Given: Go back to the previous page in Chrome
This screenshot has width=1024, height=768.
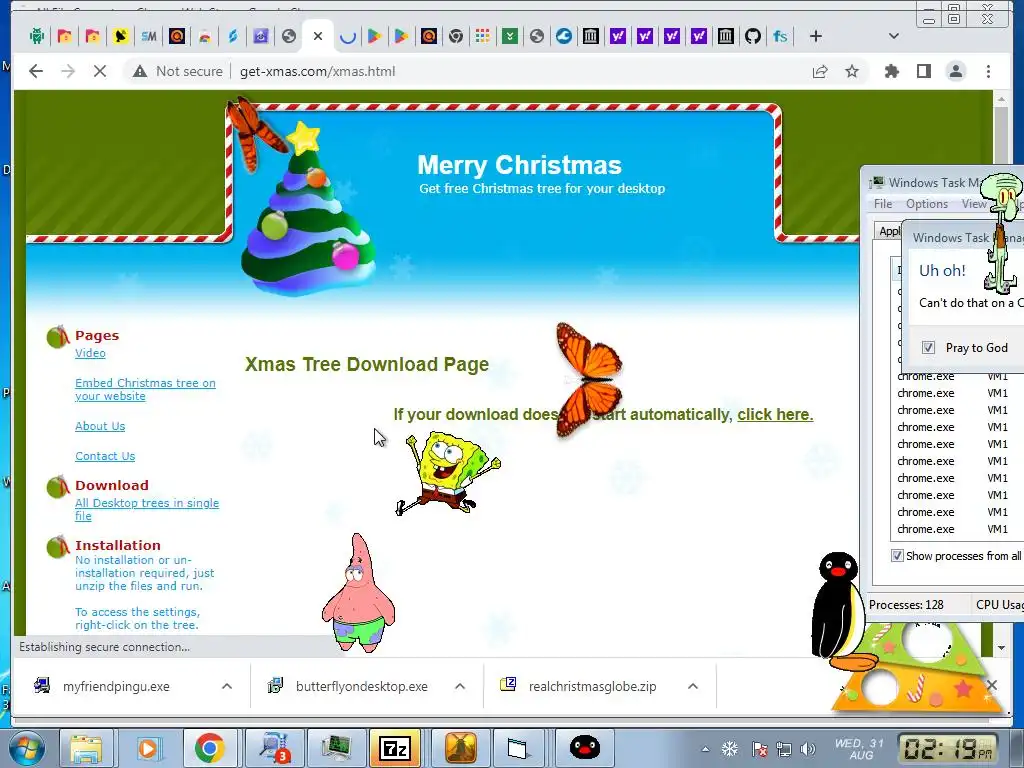Looking at the screenshot, I should pyautogui.click(x=36, y=71).
